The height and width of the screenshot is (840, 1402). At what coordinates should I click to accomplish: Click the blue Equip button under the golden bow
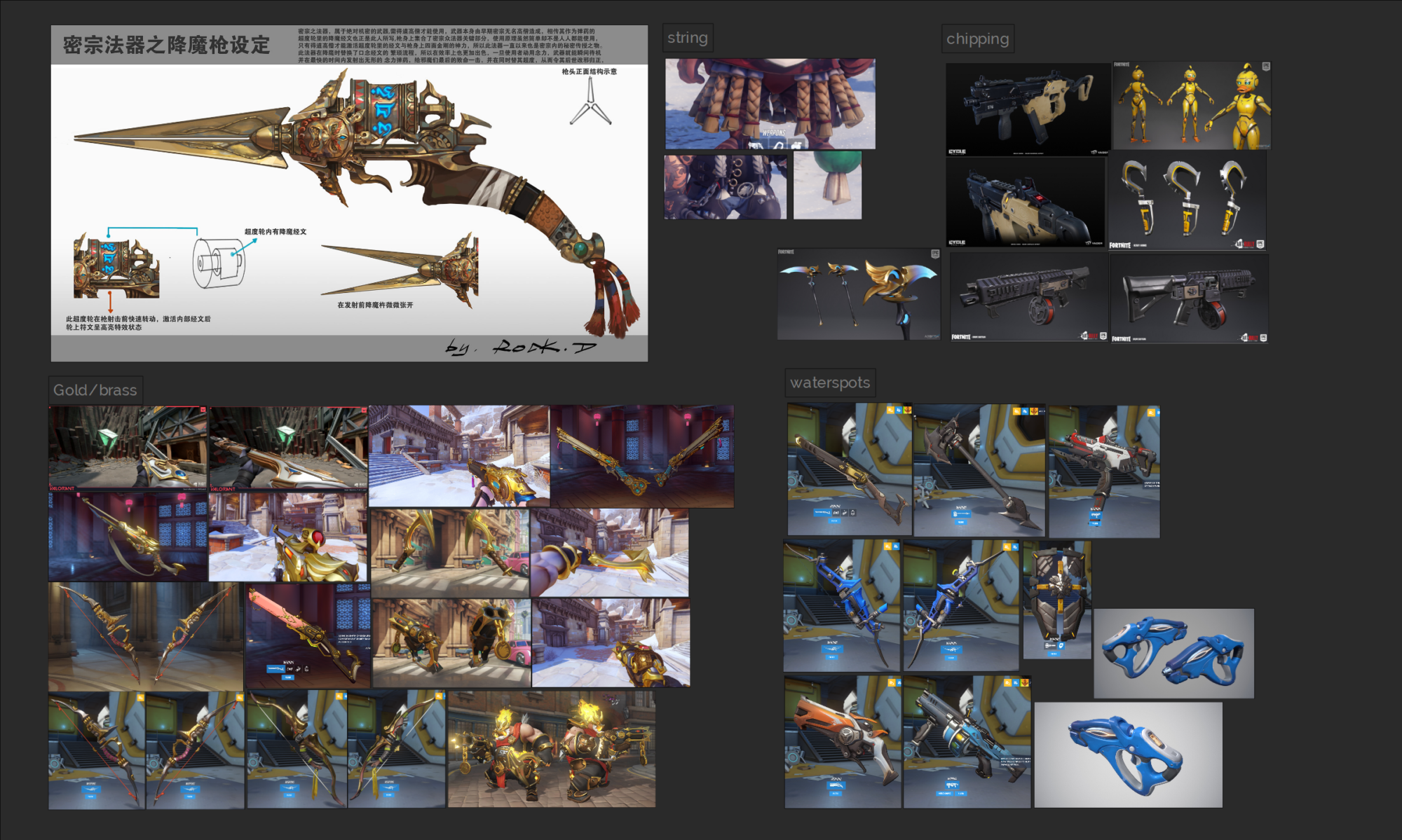tap(290, 795)
